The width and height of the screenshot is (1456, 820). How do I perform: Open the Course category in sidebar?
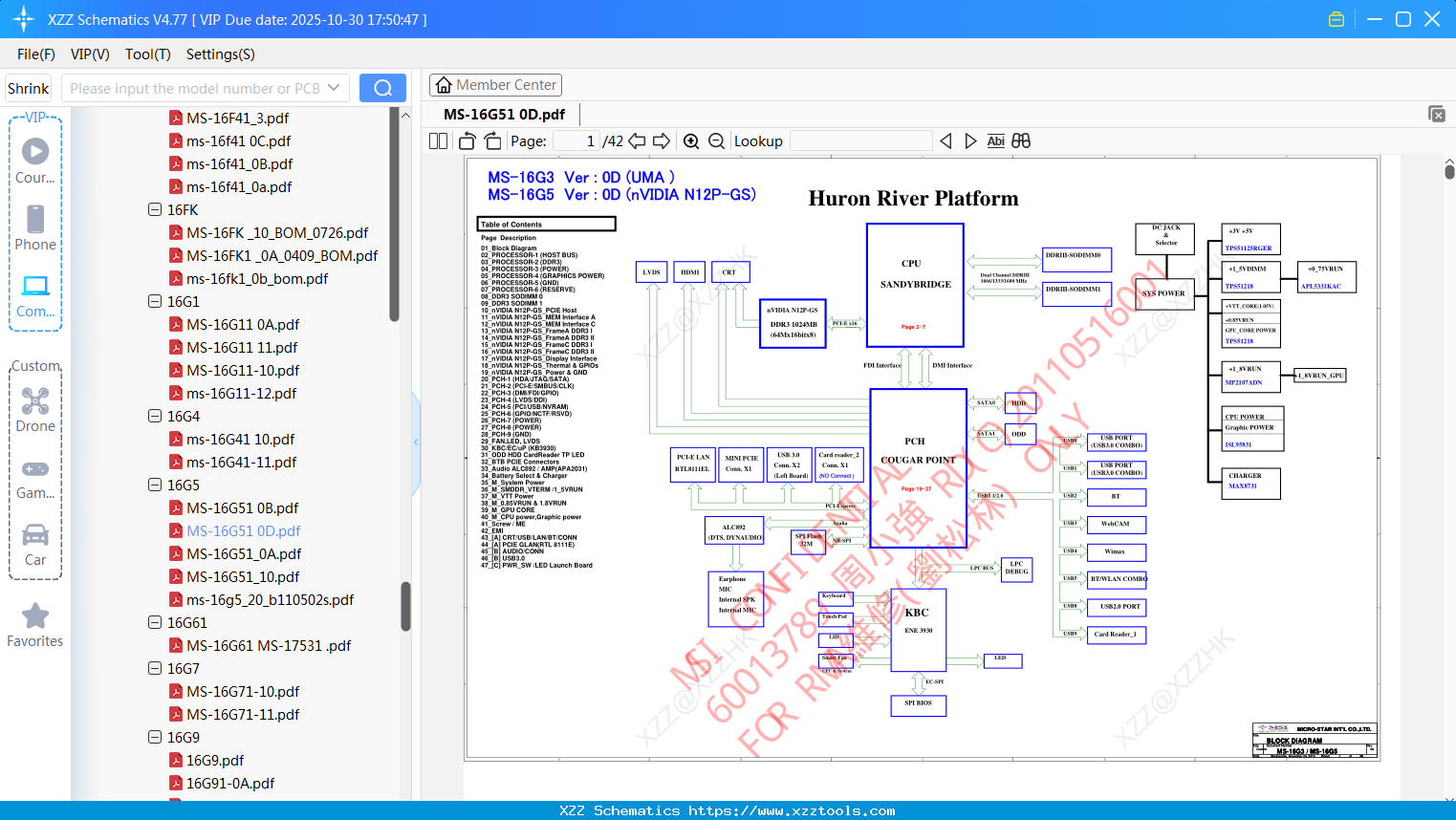pyautogui.click(x=35, y=161)
